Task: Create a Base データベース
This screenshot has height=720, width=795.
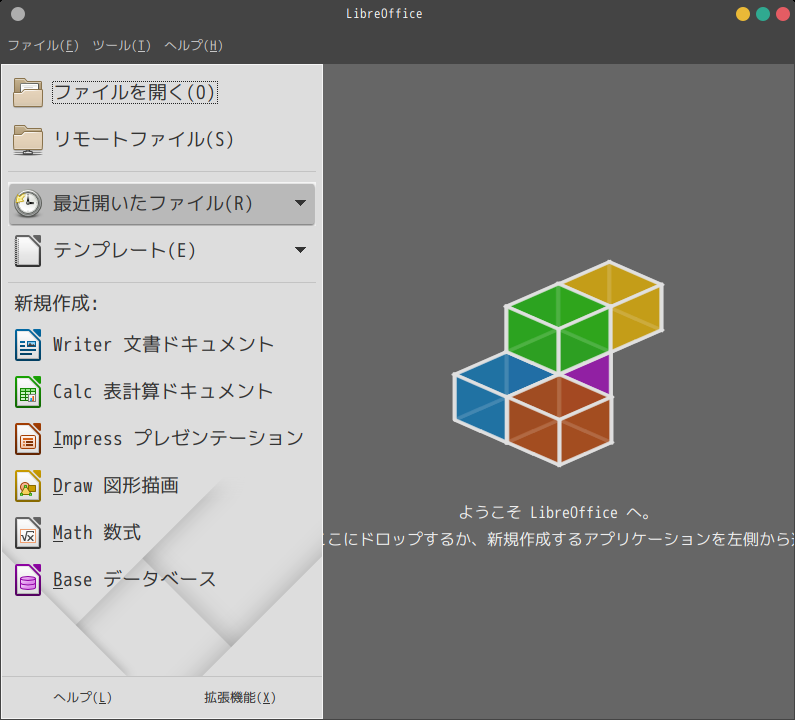Action: pos(134,580)
